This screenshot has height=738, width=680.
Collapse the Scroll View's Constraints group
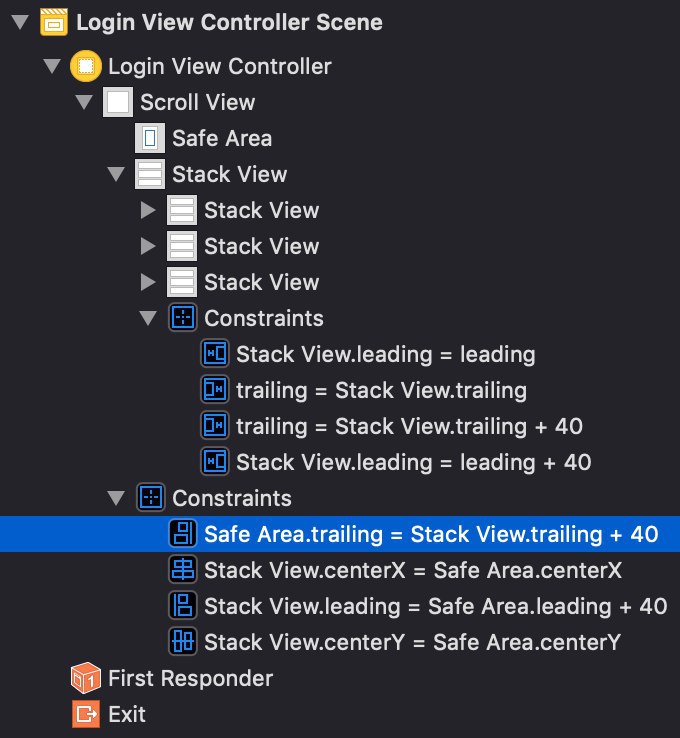(116, 498)
